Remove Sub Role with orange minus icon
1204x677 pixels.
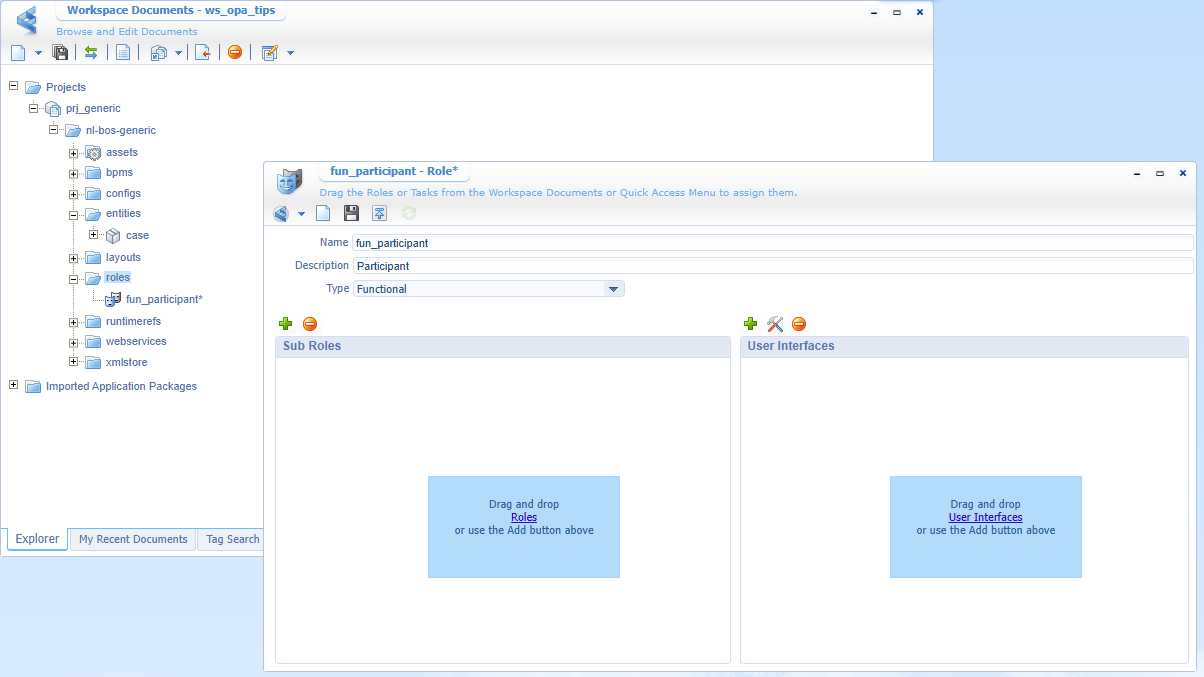[310, 324]
